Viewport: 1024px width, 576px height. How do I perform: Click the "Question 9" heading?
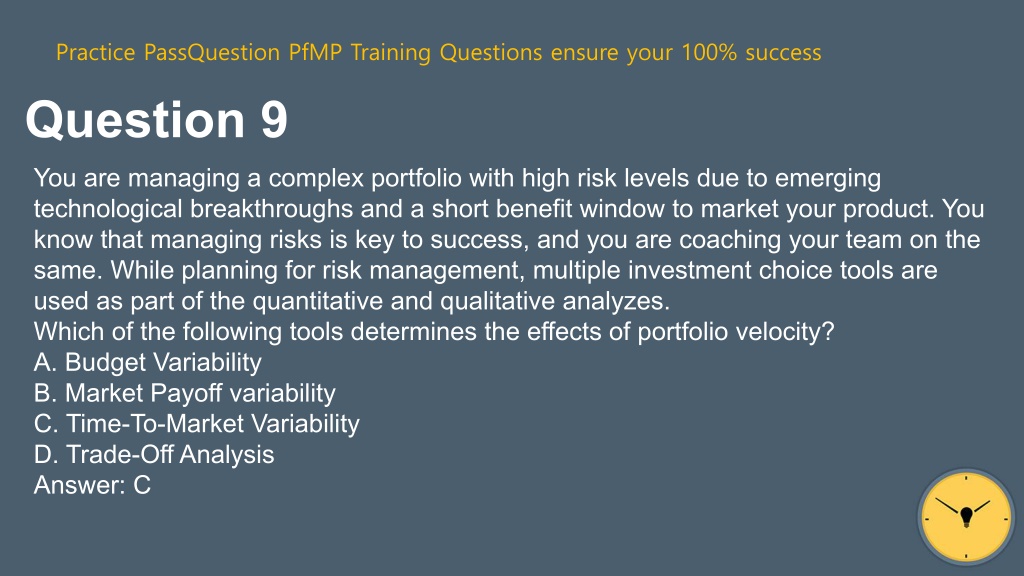click(156, 120)
